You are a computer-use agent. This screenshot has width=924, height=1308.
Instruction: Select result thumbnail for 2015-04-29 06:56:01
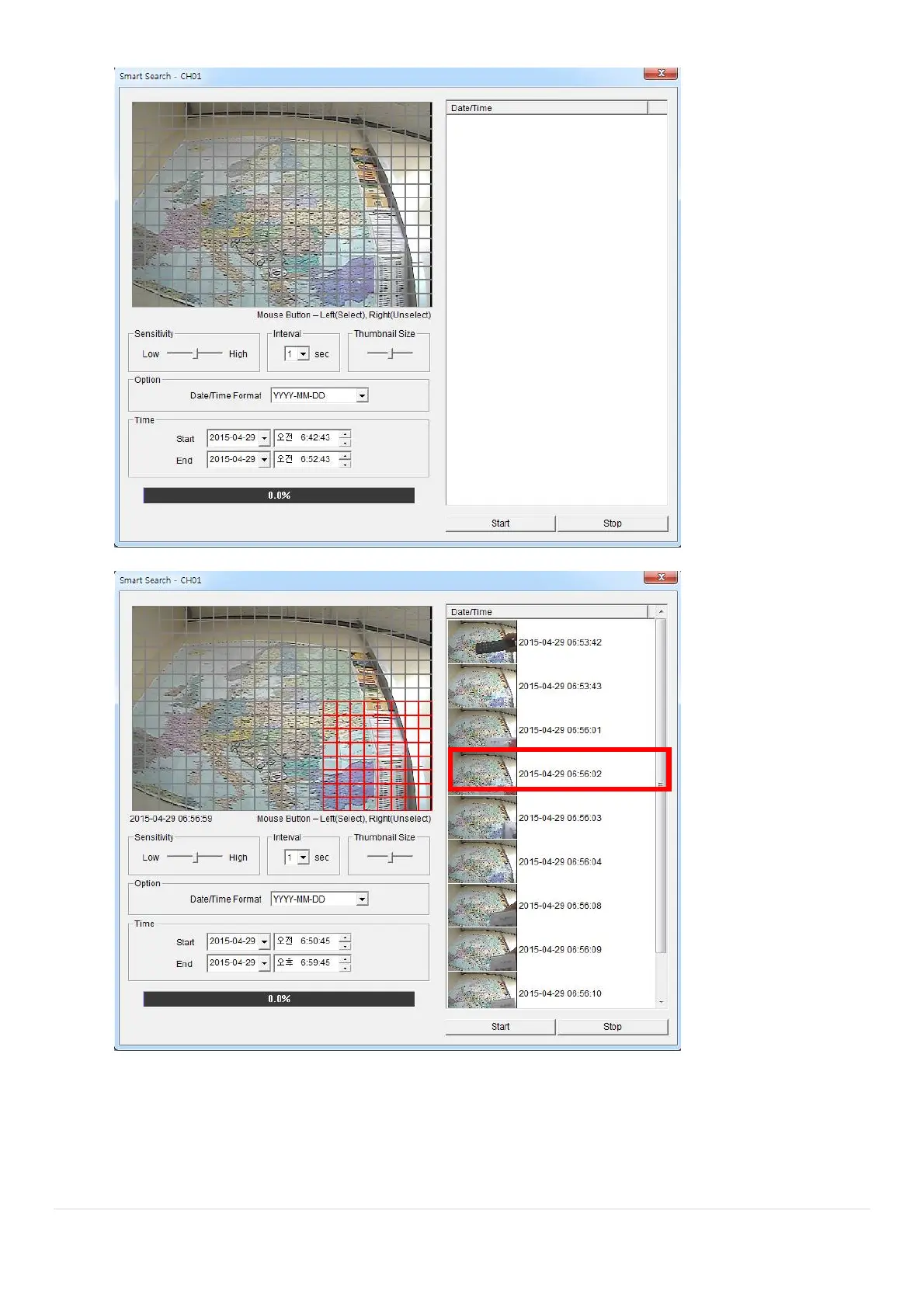(482, 729)
